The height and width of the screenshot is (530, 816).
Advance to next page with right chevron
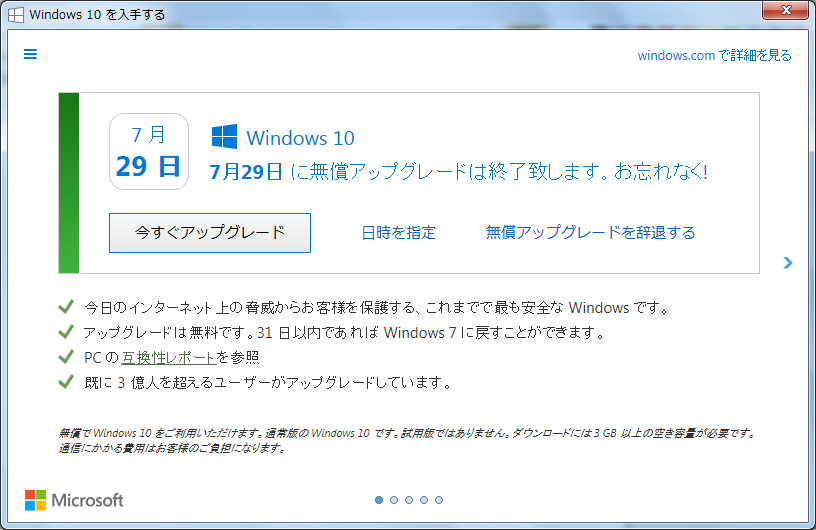tap(788, 263)
